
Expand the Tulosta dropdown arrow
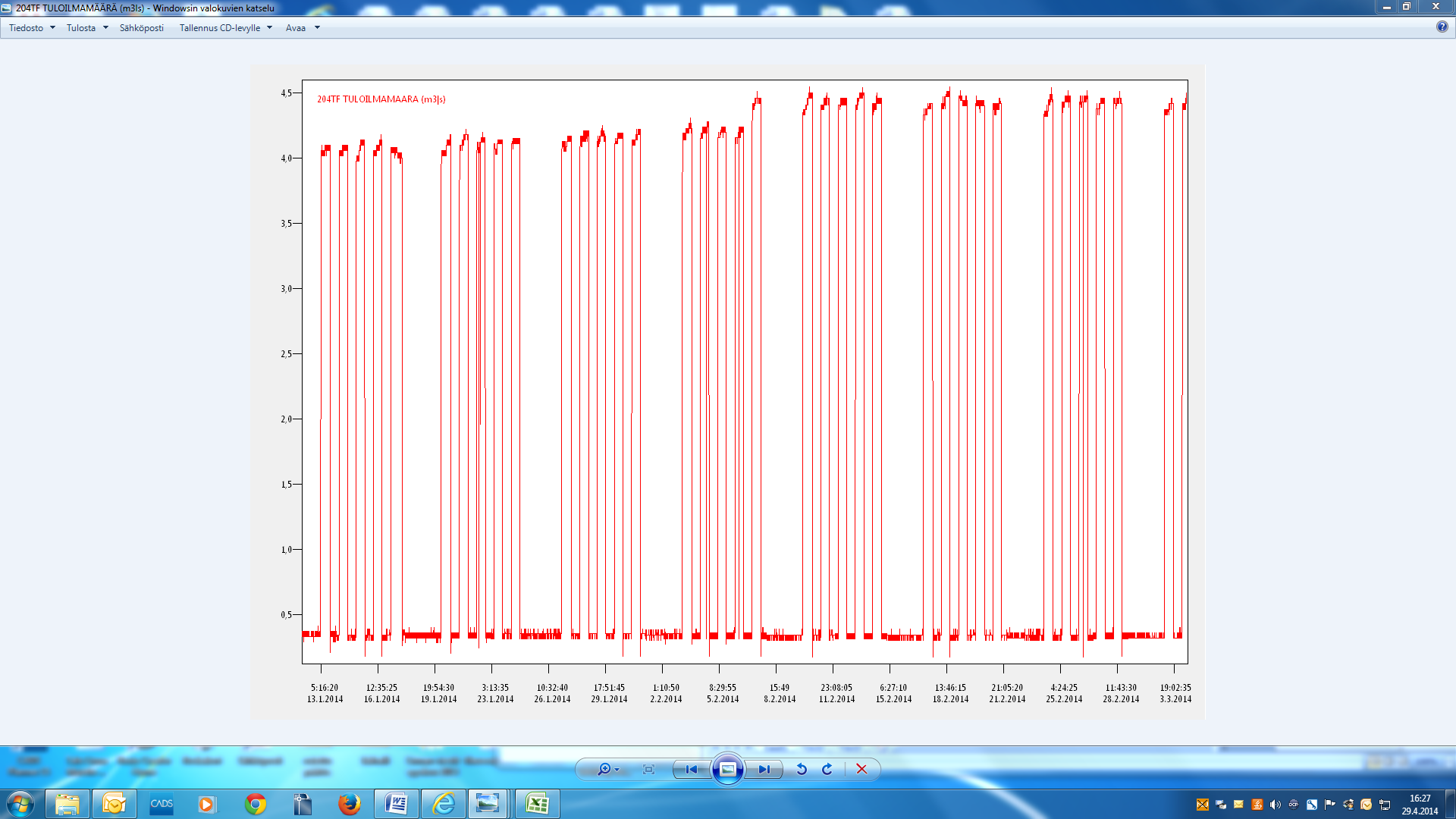105,28
